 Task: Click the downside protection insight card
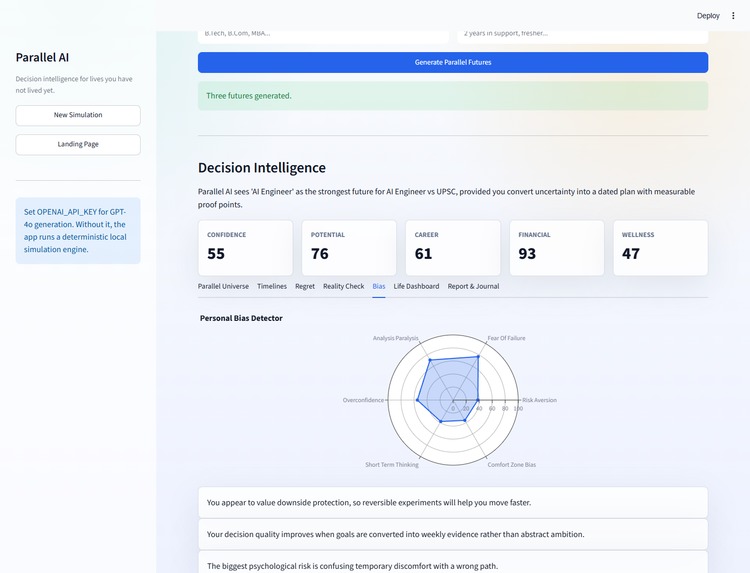(x=453, y=503)
